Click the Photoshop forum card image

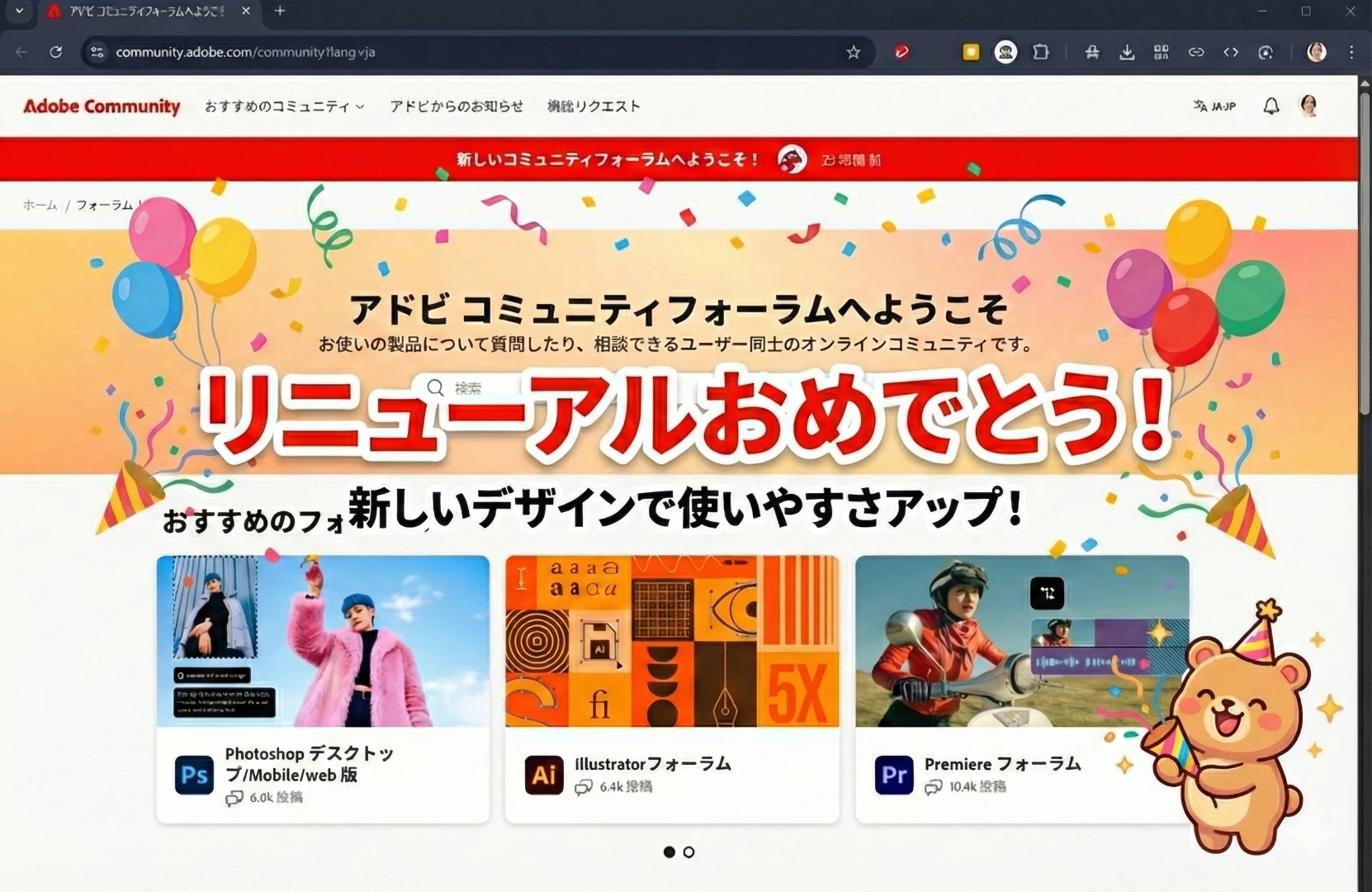(323, 641)
